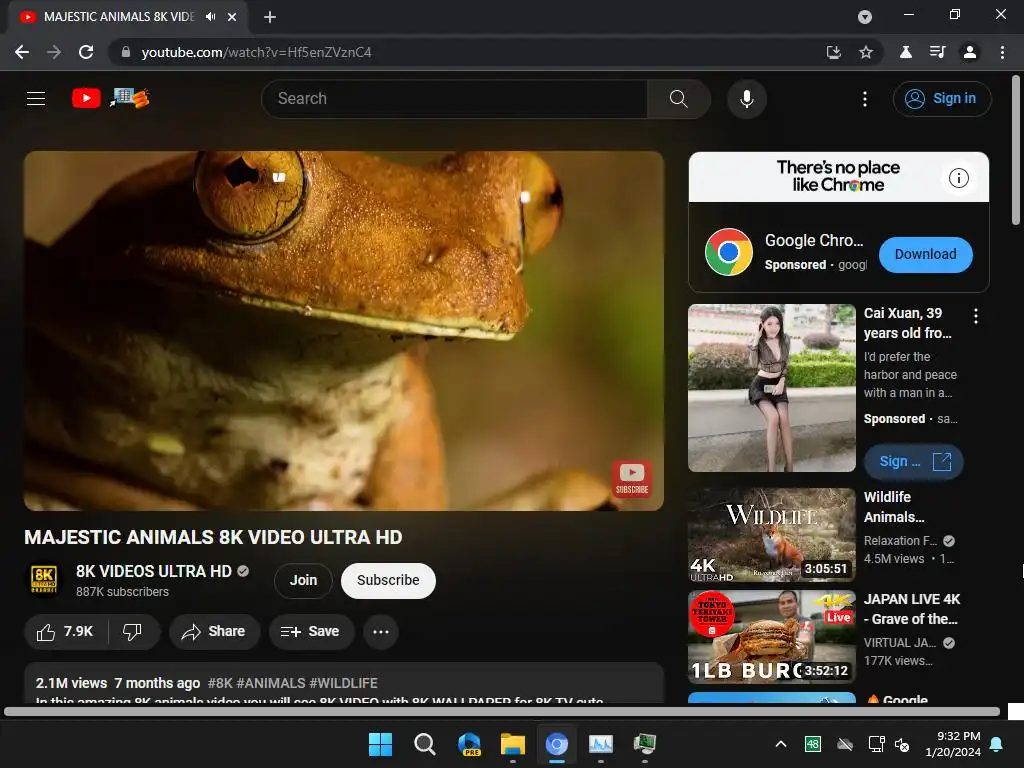This screenshot has width=1024, height=768.
Task: Open Windows taskbar search
Action: coord(424,744)
